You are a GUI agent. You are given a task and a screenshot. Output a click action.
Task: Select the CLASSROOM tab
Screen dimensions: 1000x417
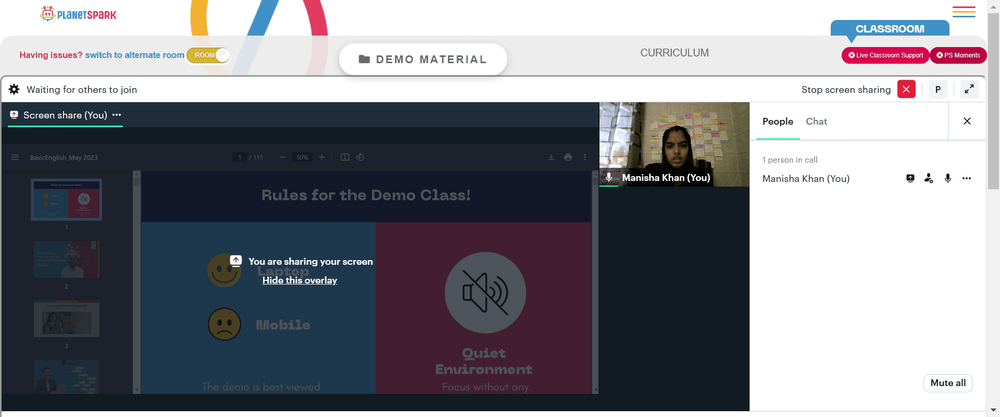(x=890, y=29)
